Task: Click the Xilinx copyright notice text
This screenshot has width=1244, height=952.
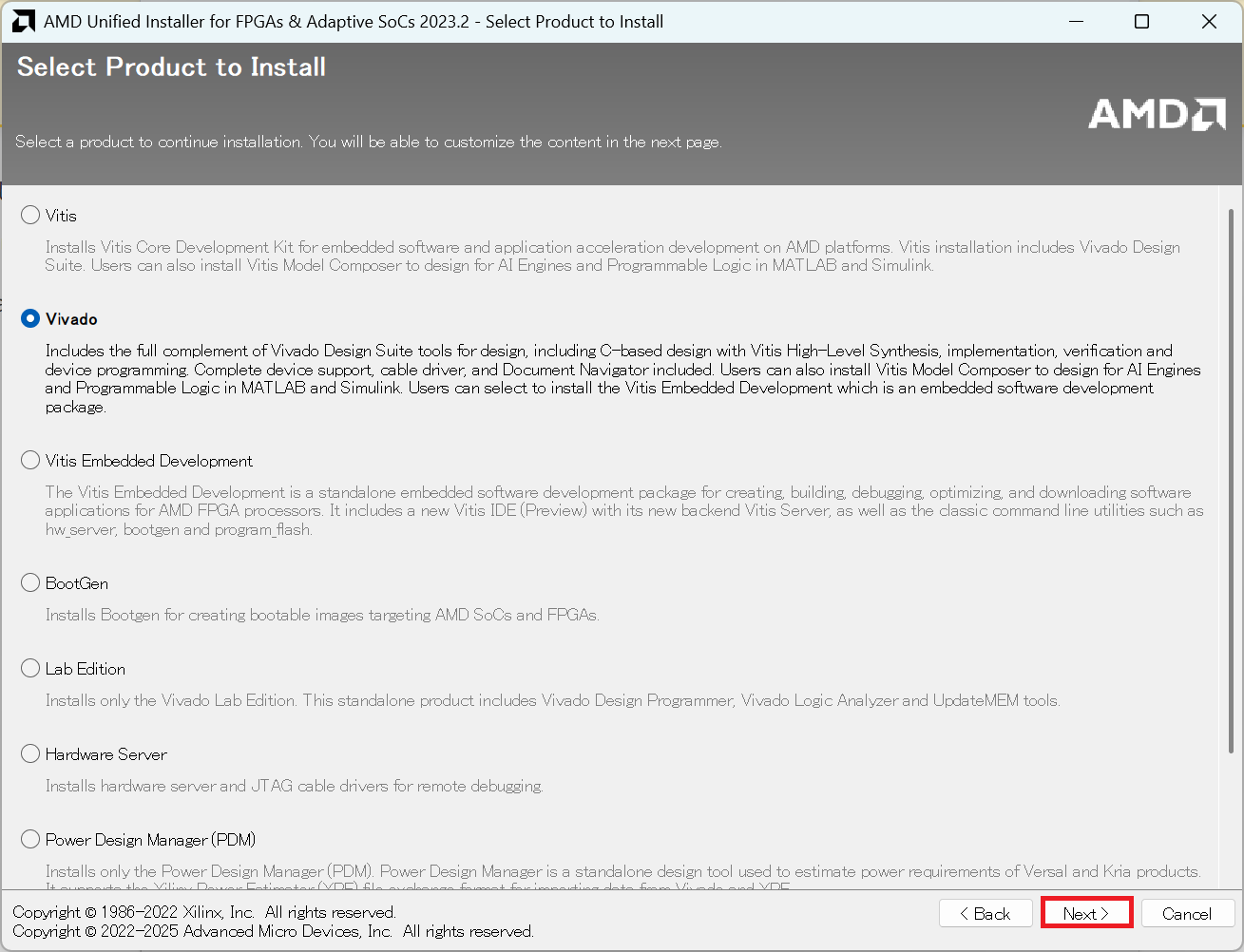Action: coord(204,912)
